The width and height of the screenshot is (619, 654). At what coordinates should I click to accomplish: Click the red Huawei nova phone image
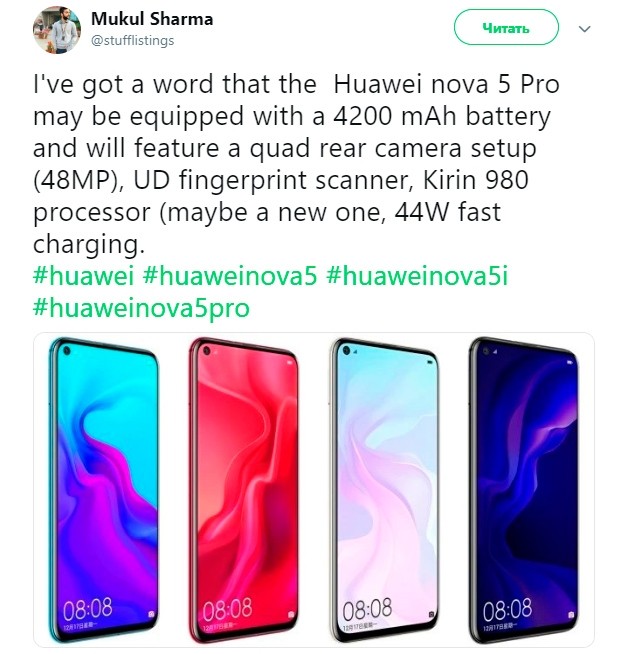[244, 490]
